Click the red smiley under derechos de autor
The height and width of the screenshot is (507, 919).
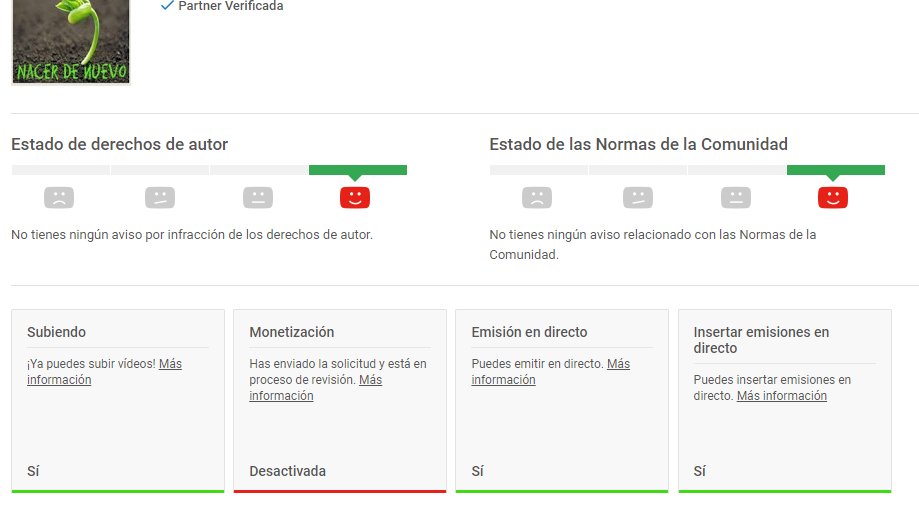355,198
